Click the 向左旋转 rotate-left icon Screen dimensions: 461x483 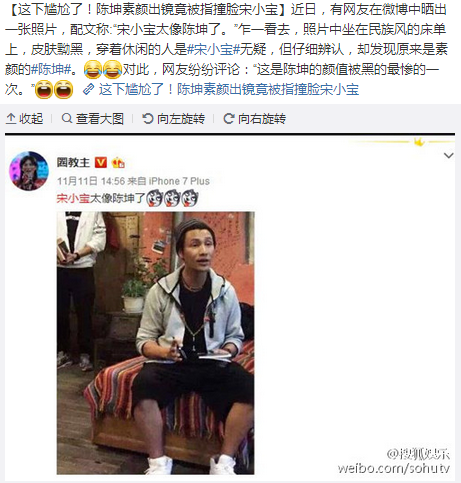coord(148,118)
